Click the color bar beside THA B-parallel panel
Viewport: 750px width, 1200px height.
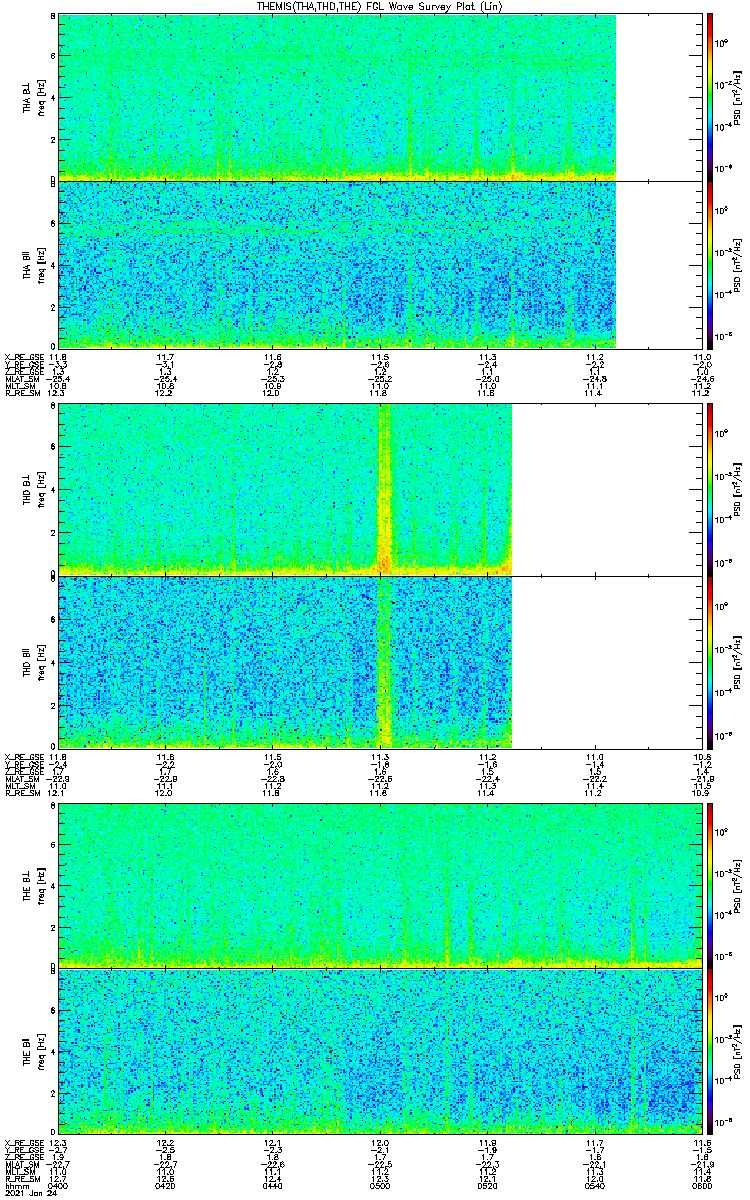pos(710,265)
